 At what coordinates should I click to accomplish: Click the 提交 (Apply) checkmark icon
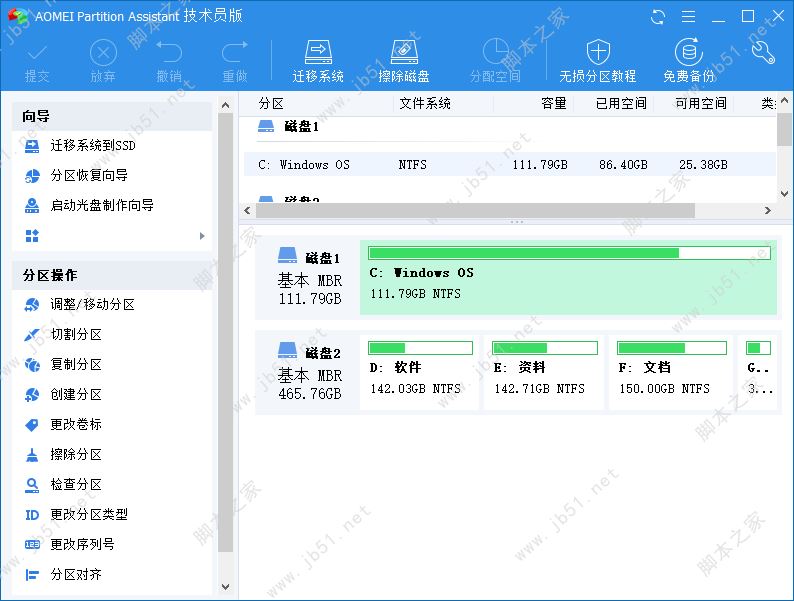coord(37,53)
